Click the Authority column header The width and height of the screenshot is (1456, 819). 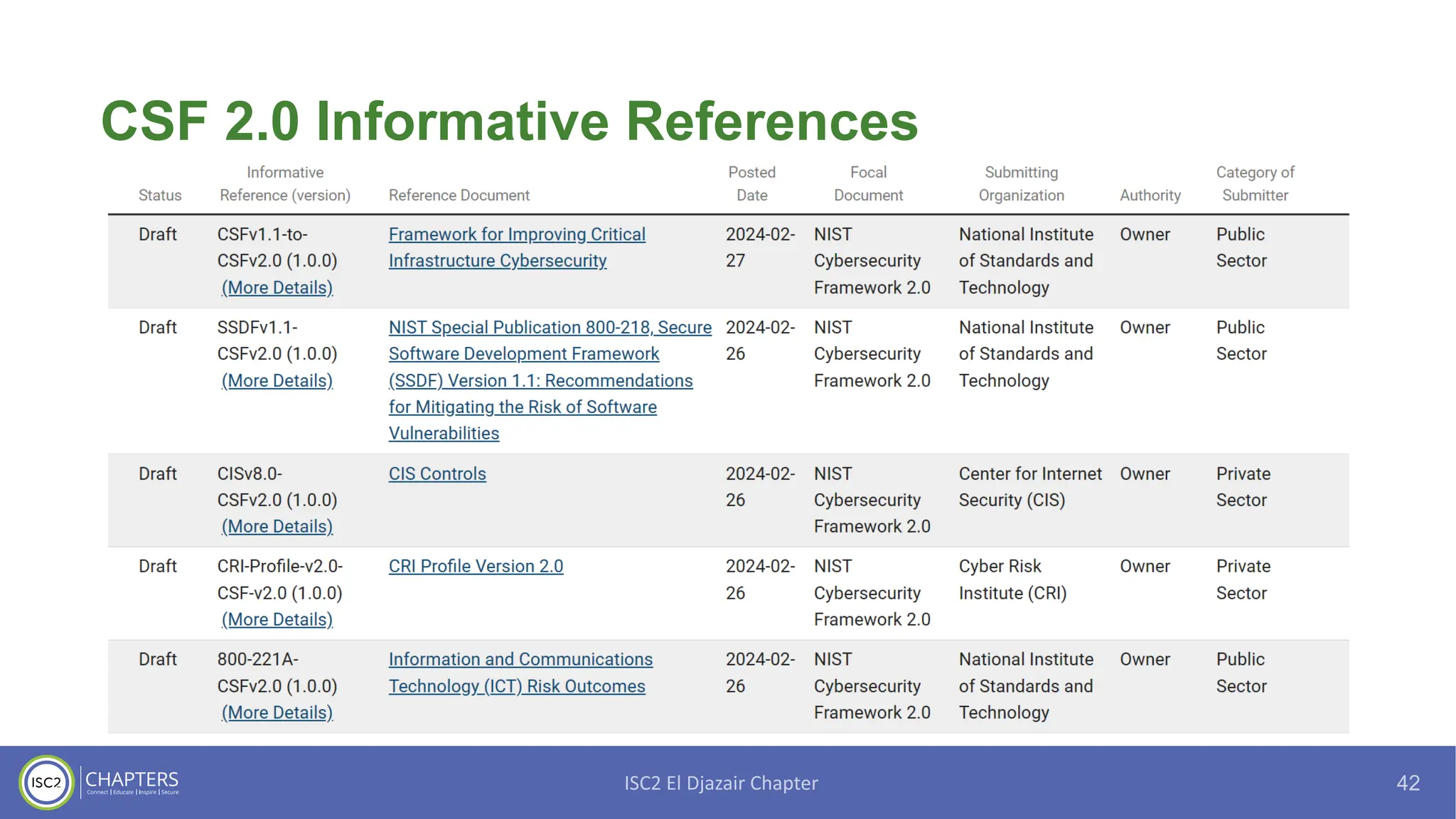click(1150, 196)
